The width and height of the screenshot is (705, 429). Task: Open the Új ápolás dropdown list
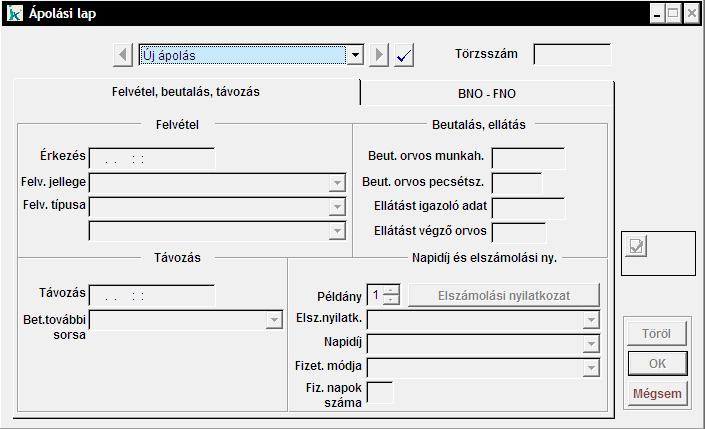click(x=355, y=55)
